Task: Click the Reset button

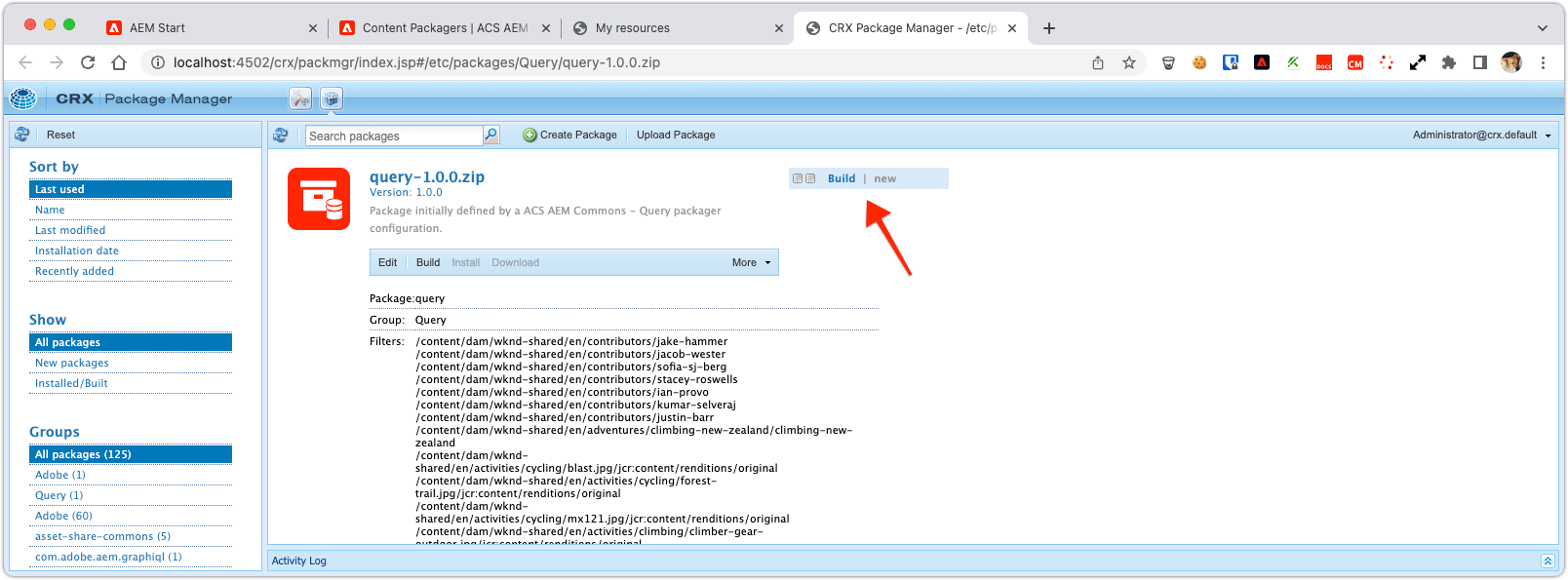Action: coord(60,135)
